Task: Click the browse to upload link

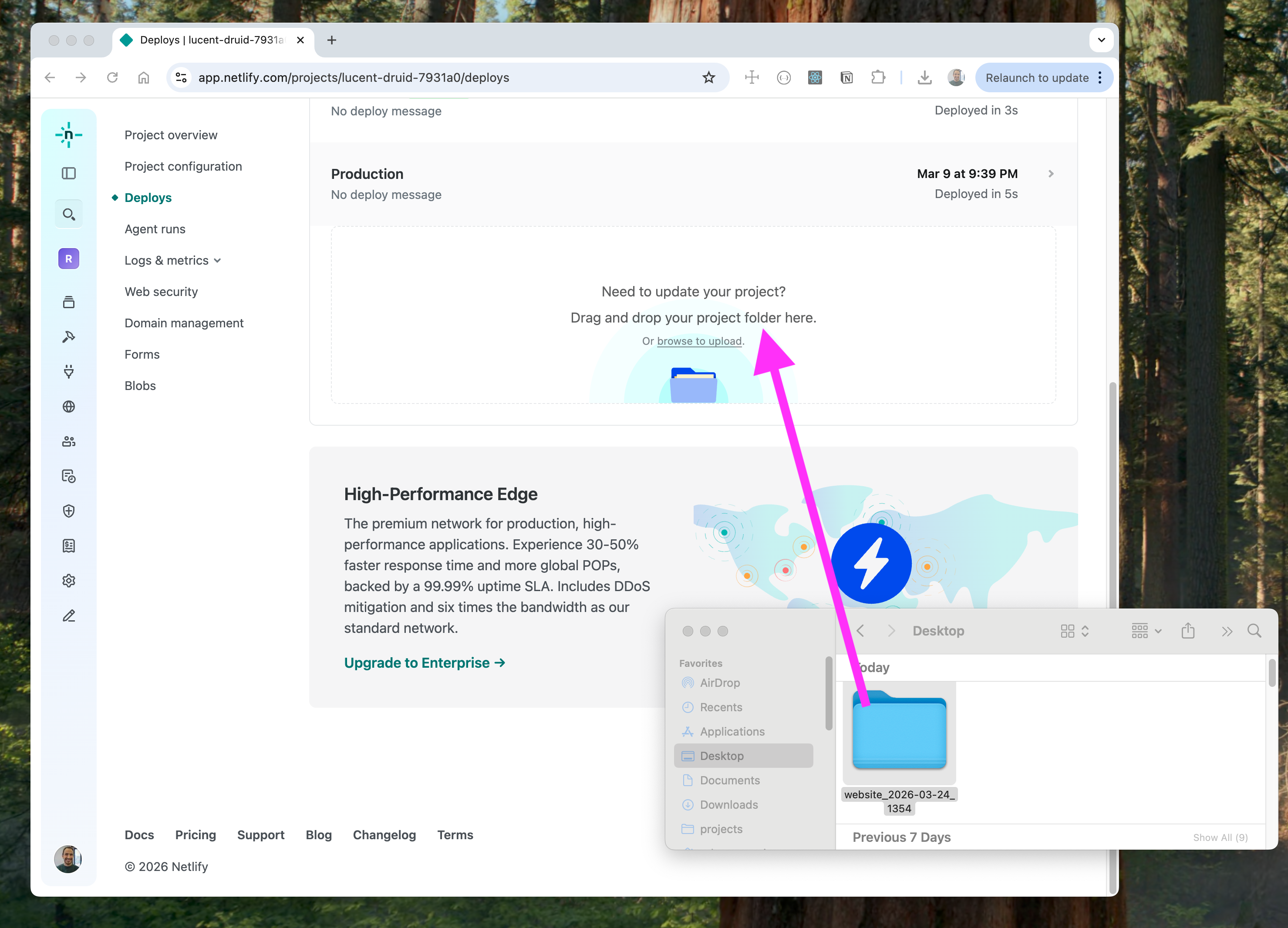Action: [698, 341]
